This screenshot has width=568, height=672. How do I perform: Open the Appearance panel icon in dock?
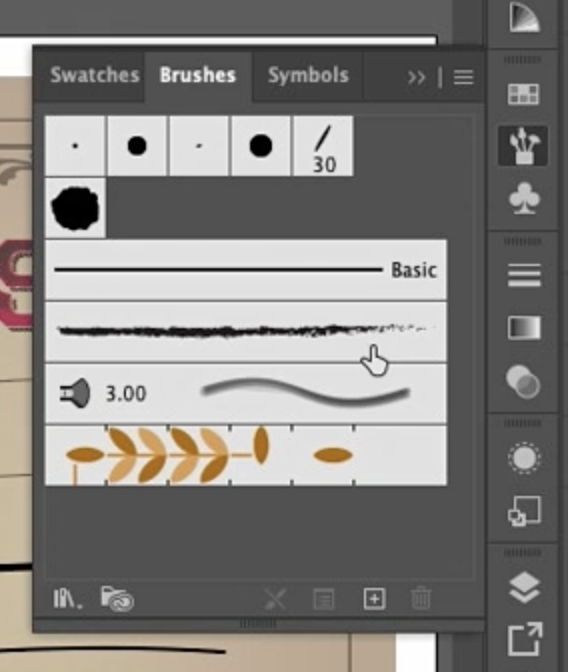(524, 458)
